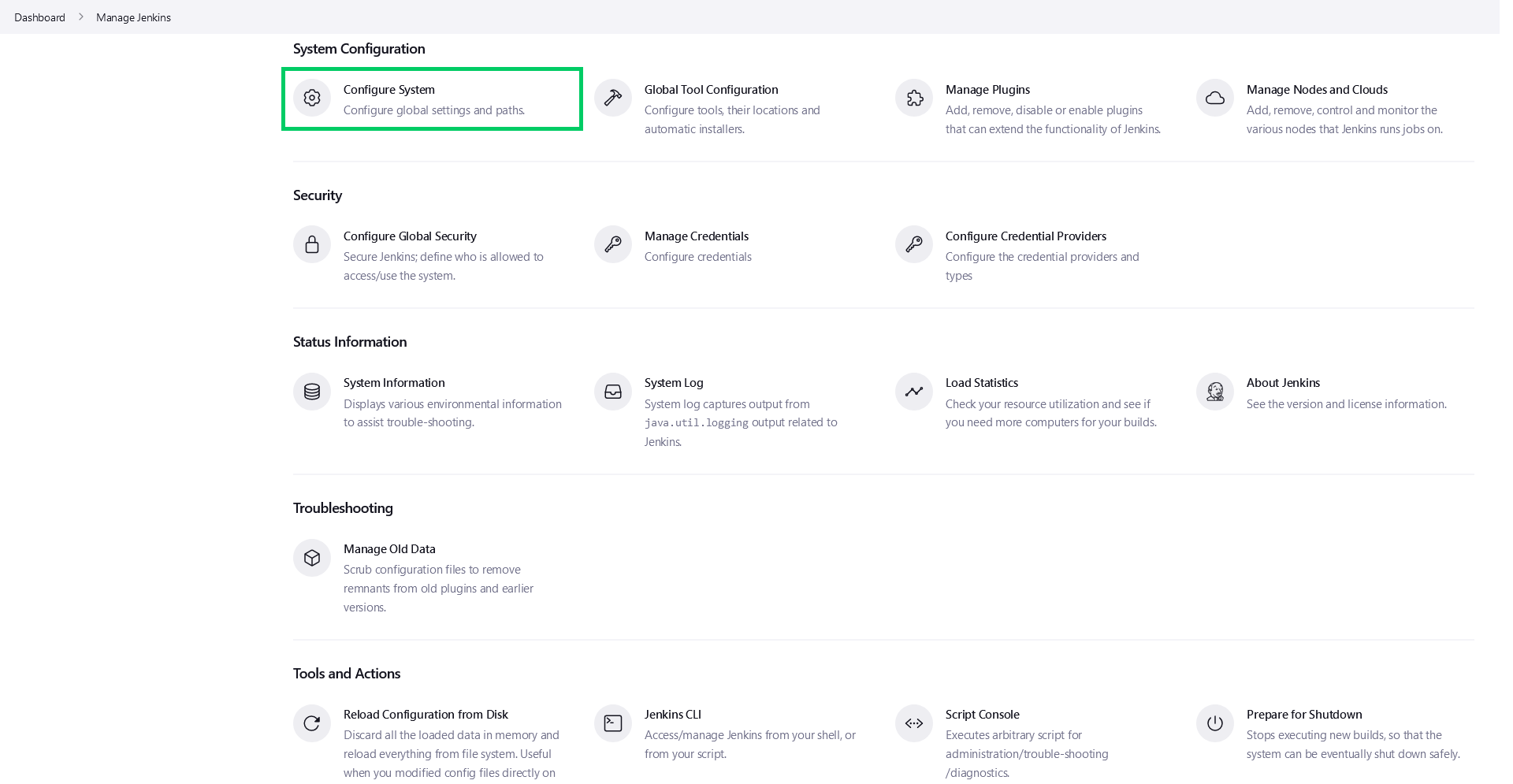This screenshot has height=784, width=1513.
Task: Open the Configure System link
Action: (x=389, y=90)
